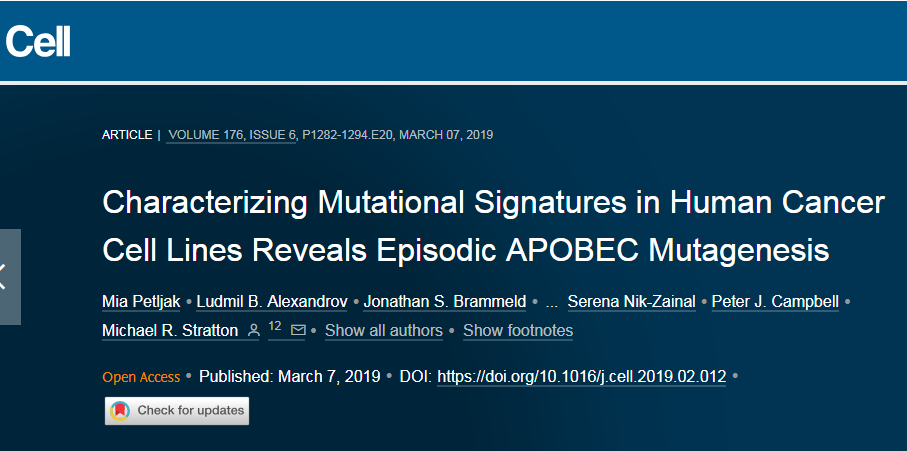
Task: Open author Jonathan S. Brammeld
Action: pos(445,302)
